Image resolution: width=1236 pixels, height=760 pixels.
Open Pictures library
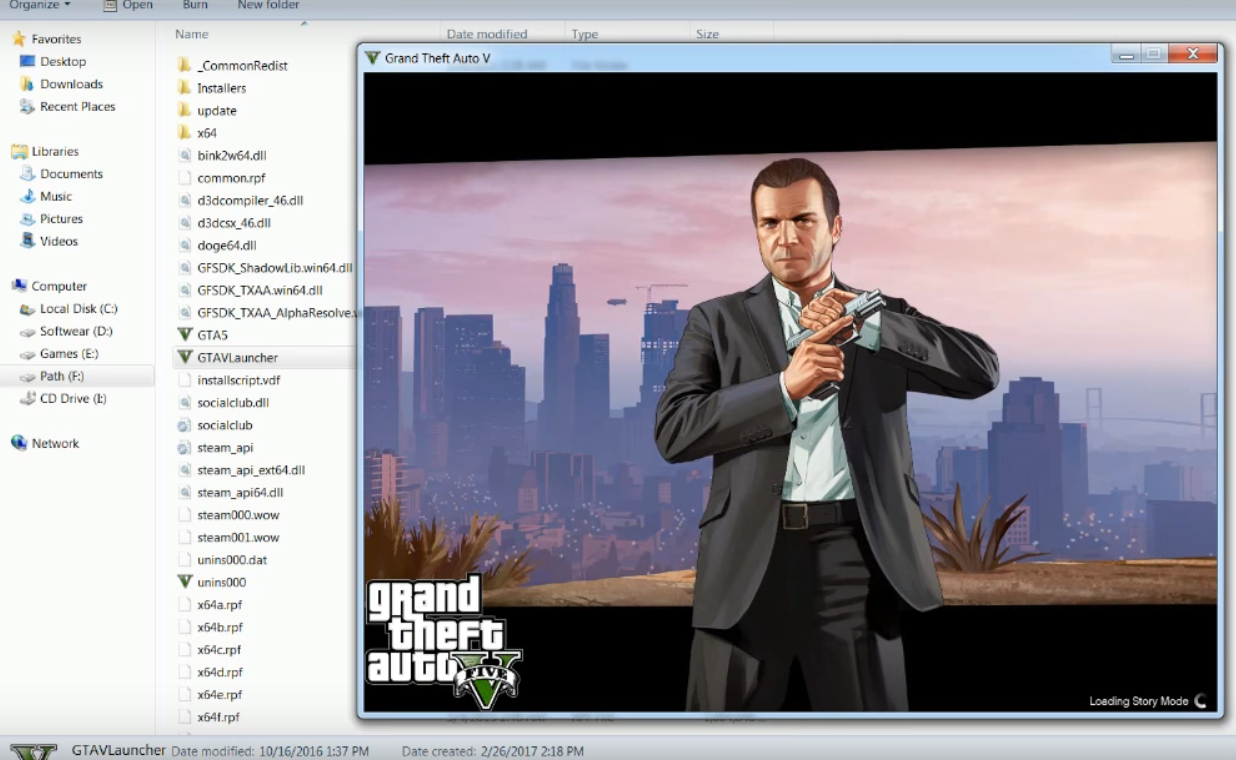(x=61, y=219)
